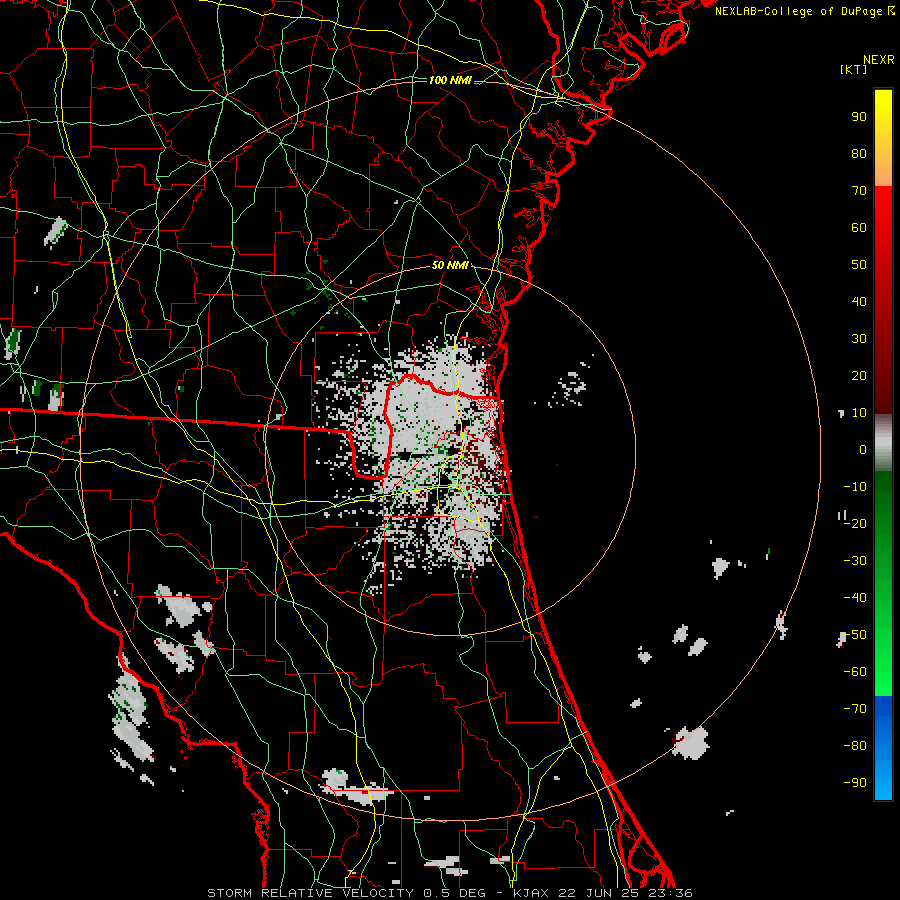
Task: Click the -40 value on the velocity scale
Action: pyautogui.click(x=855, y=598)
